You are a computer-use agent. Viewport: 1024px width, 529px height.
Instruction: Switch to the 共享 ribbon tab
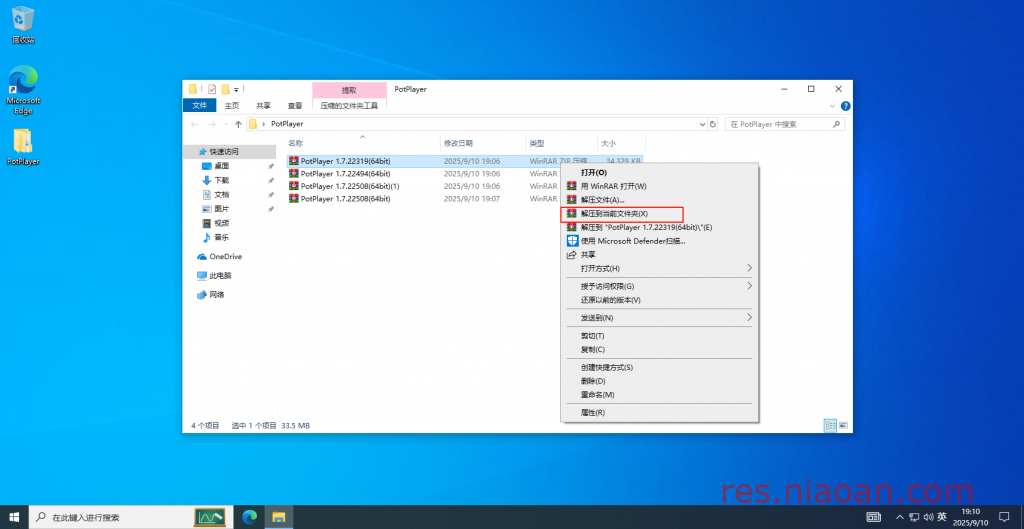tap(263, 105)
